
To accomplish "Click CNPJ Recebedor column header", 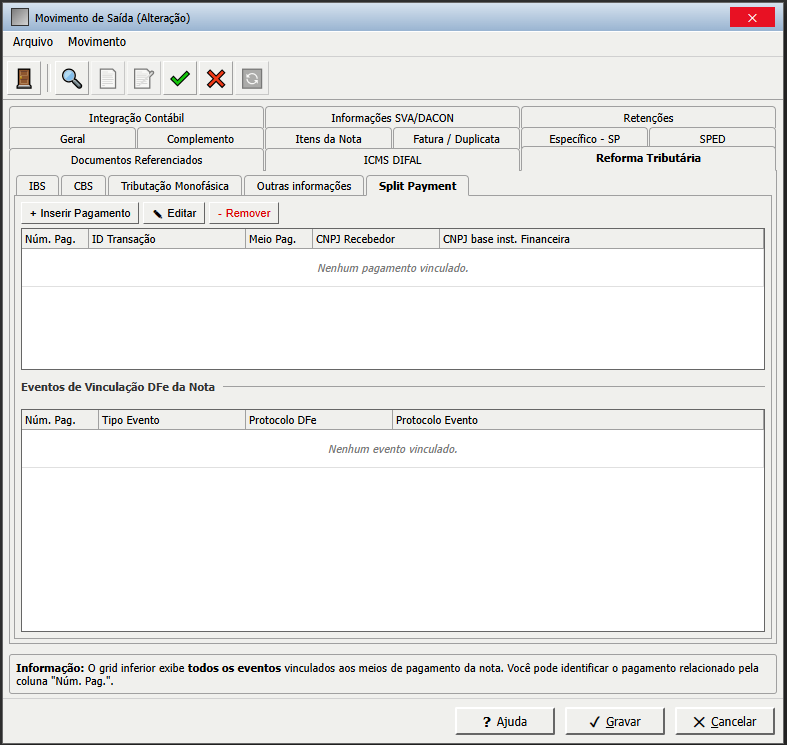I will pos(375,239).
